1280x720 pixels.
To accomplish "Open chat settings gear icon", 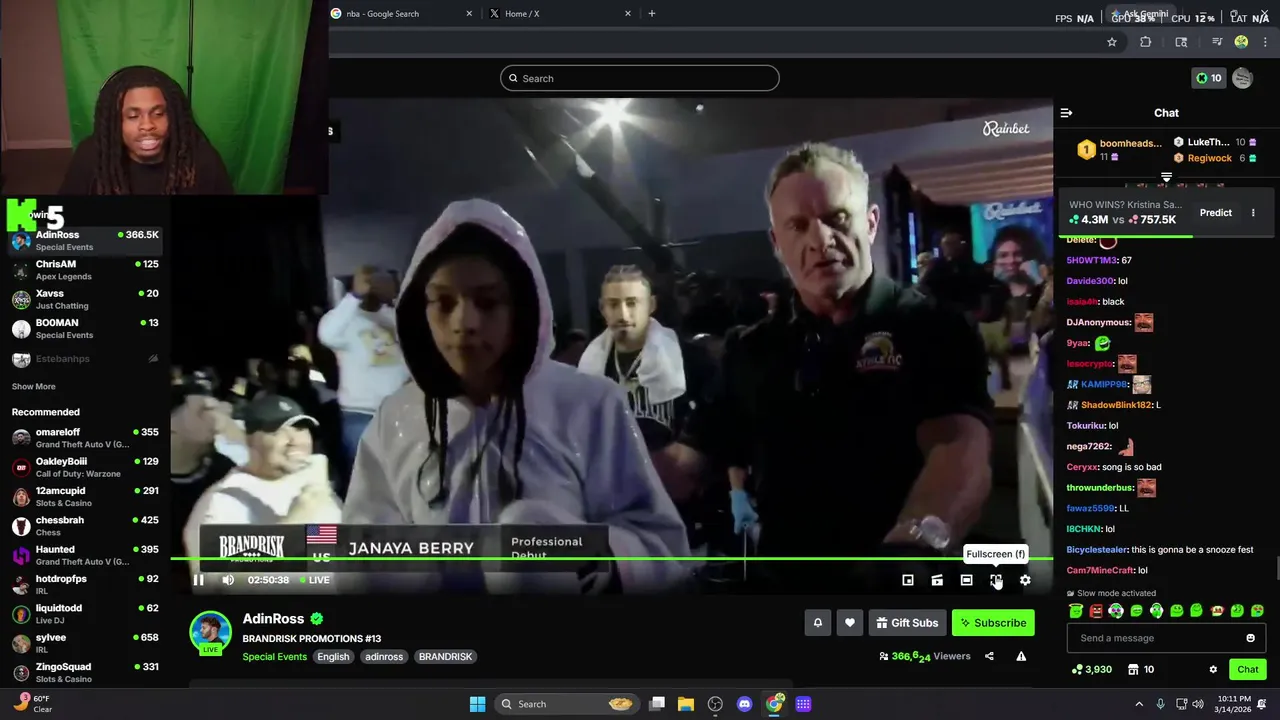I will (1213, 669).
